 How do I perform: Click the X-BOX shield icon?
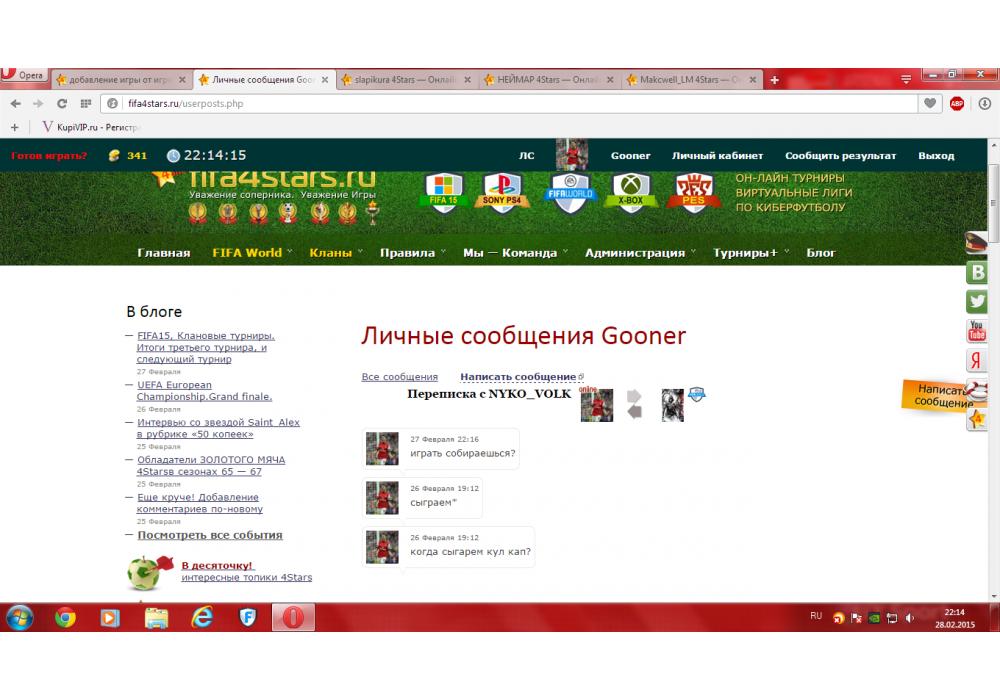click(631, 191)
